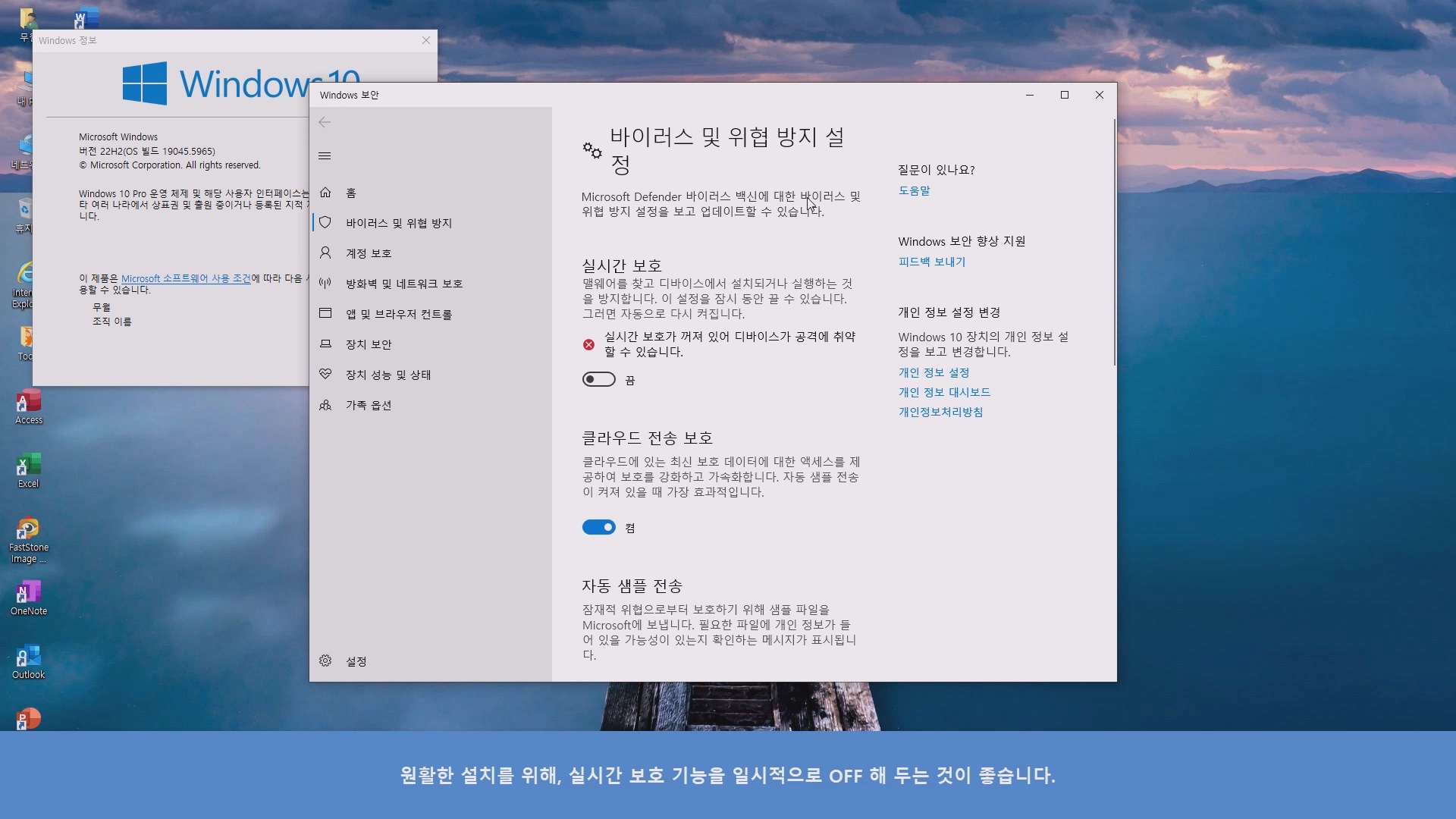Viewport: 1456px width, 819px height.
Task: Click the 자동 샘플 전송 heading
Action: click(632, 585)
